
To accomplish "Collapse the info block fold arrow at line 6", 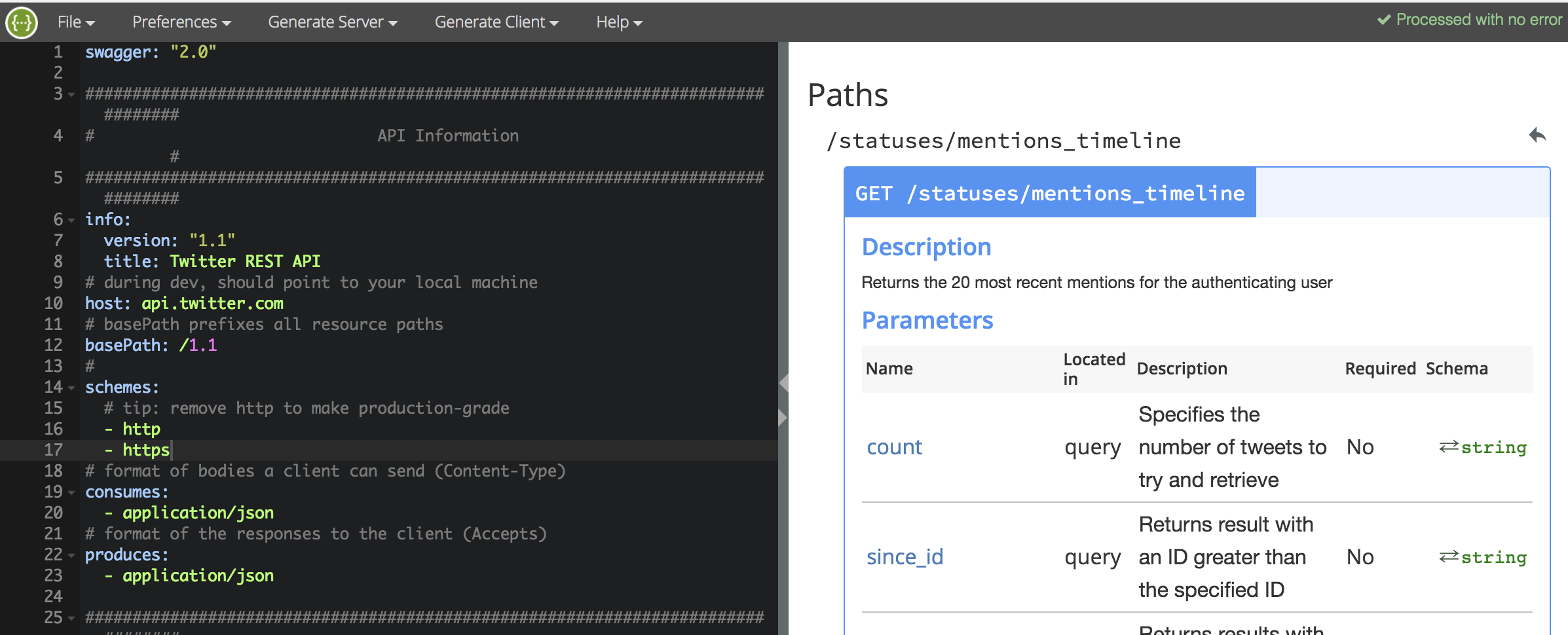I will pyautogui.click(x=71, y=219).
